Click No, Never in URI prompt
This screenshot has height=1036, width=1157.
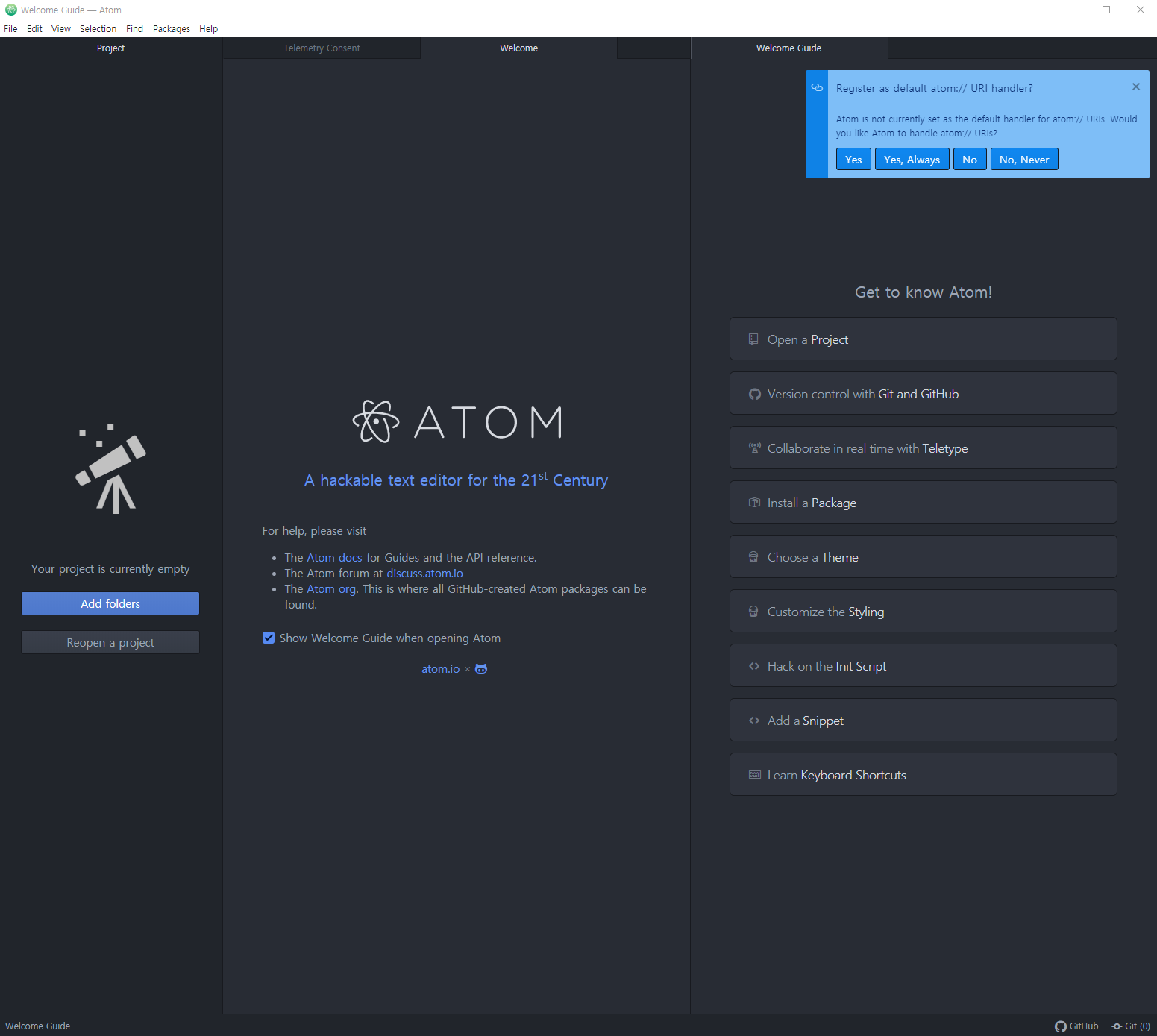click(x=1024, y=160)
